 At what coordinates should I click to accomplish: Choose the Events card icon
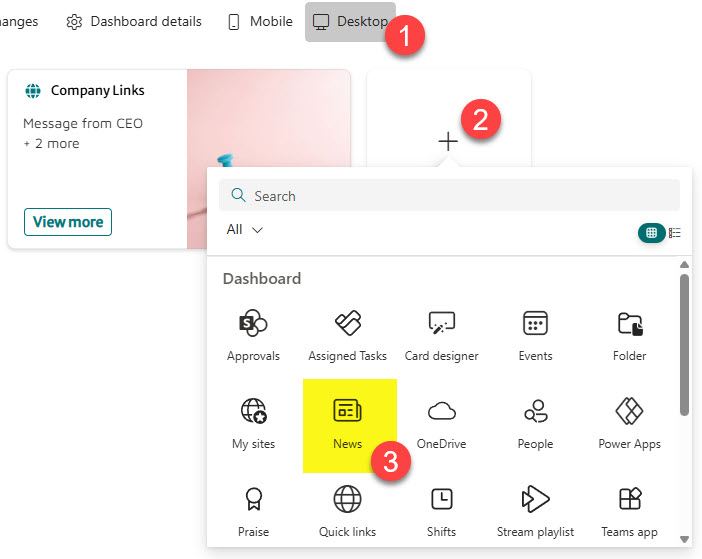pyautogui.click(x=535, y=324)
